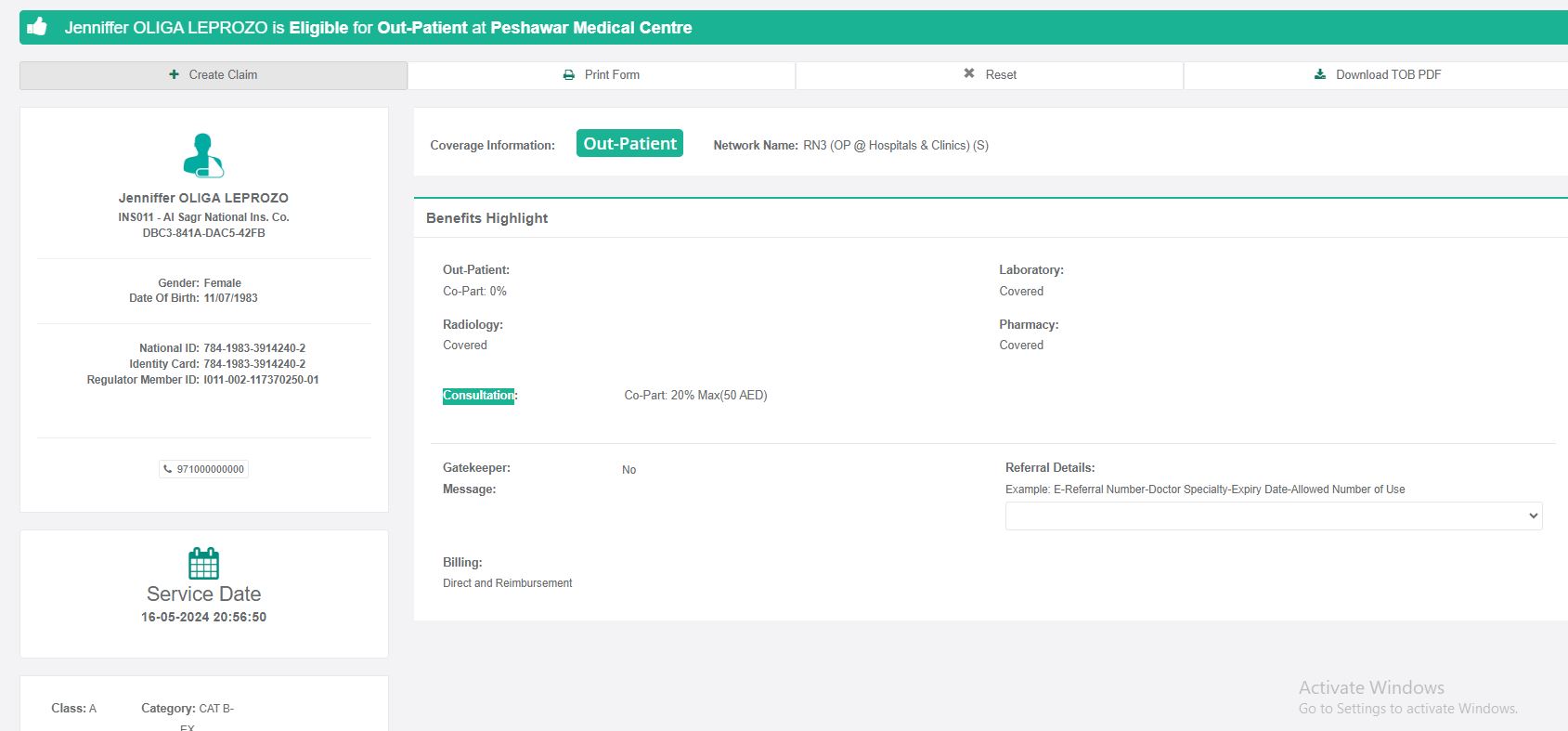The image size is (1568, 731).
Task: Click the X icon beside Reset
Action: pos(969,73)
